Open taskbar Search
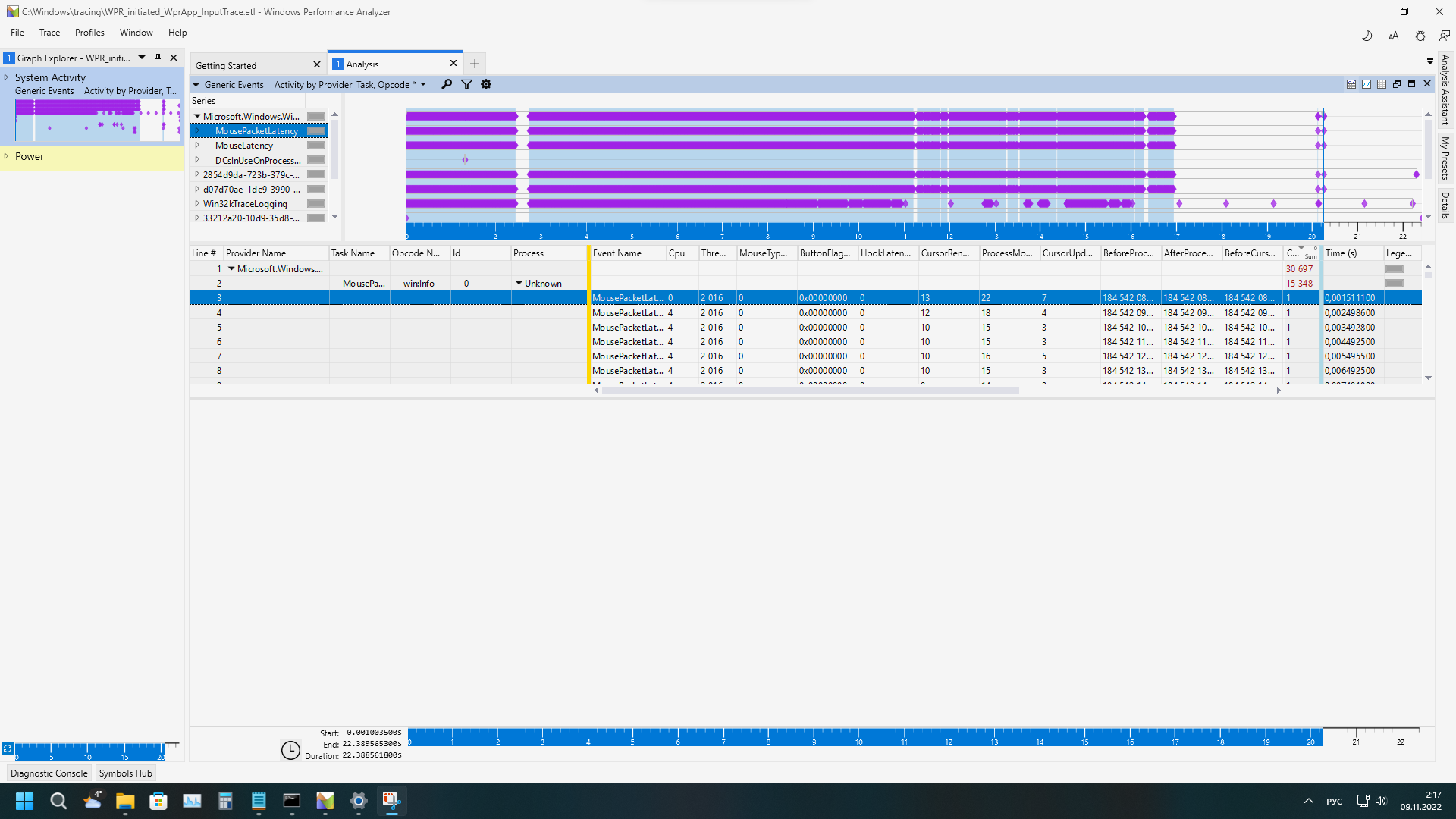1456x819 pixels. coord(58,801)
